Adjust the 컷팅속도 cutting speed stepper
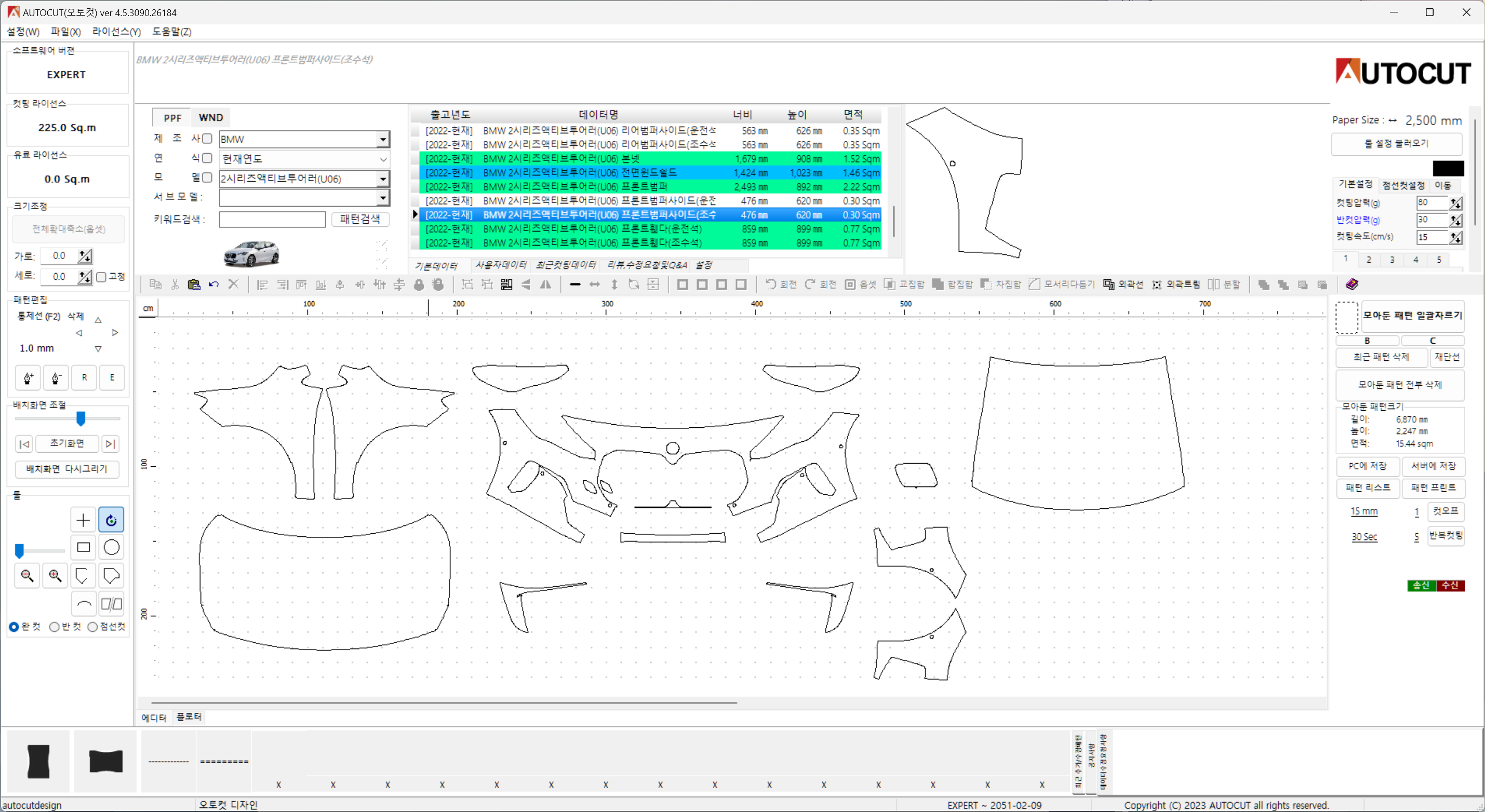The image size is (1485, 812). pos(1455,237)
